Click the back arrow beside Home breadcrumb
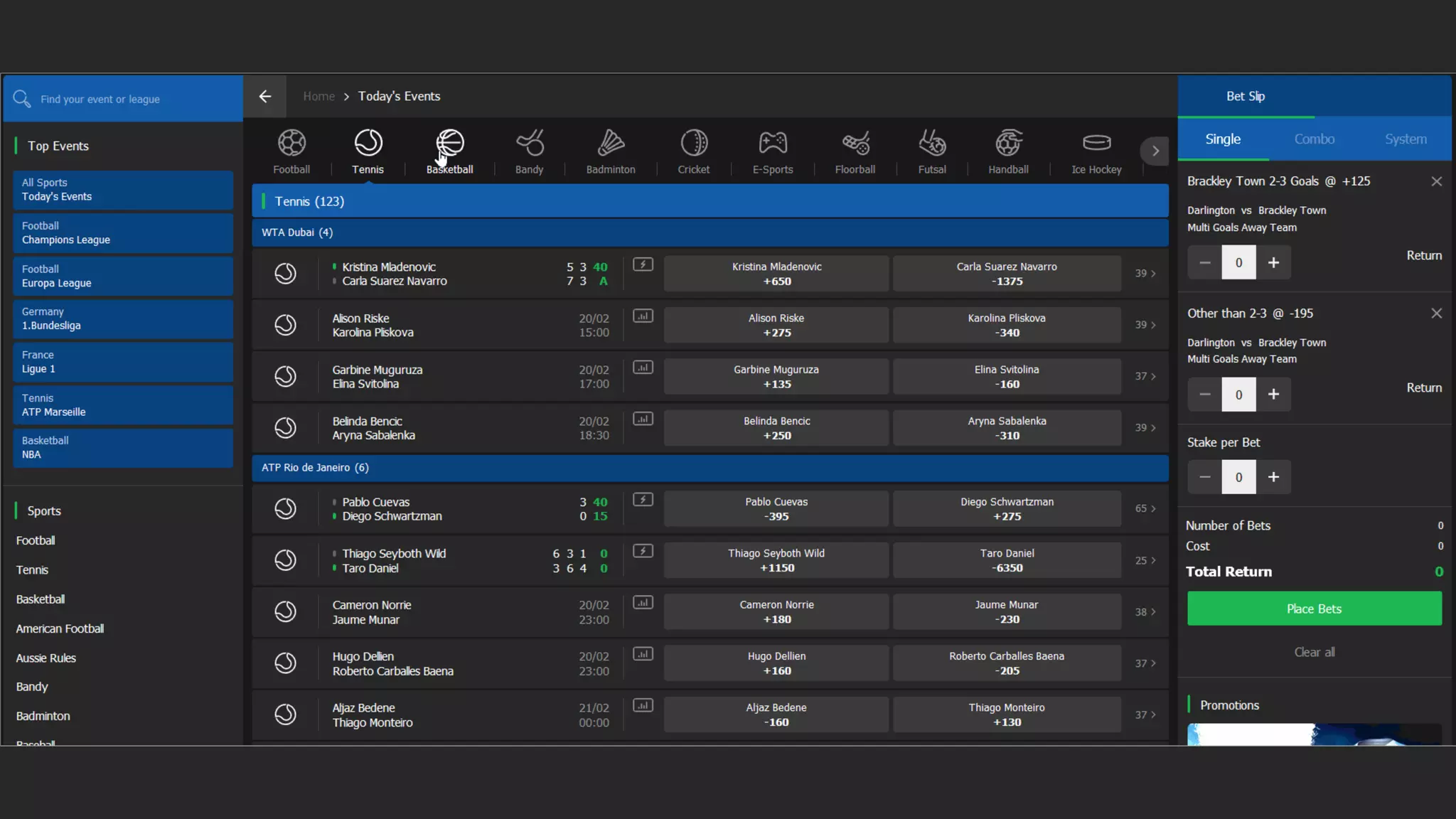Image resolution: width=1456 pixels, height=819 pixels. (x=265, y=96)
